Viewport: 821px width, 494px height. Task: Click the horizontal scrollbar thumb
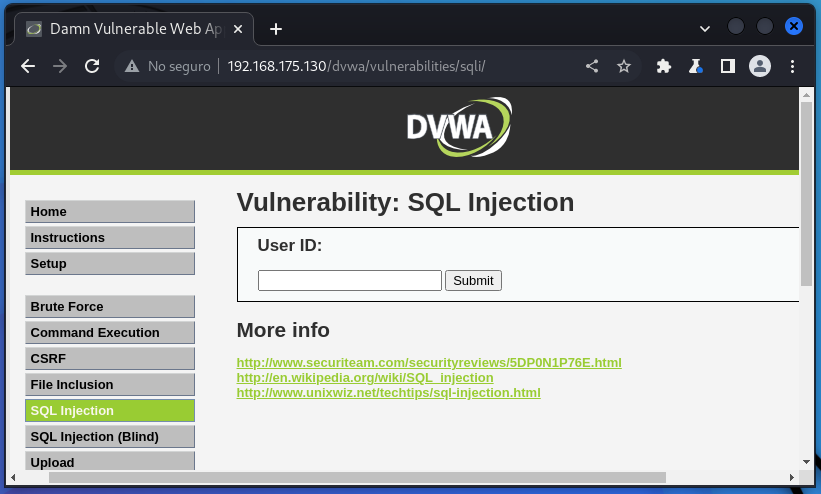(357, 477)
